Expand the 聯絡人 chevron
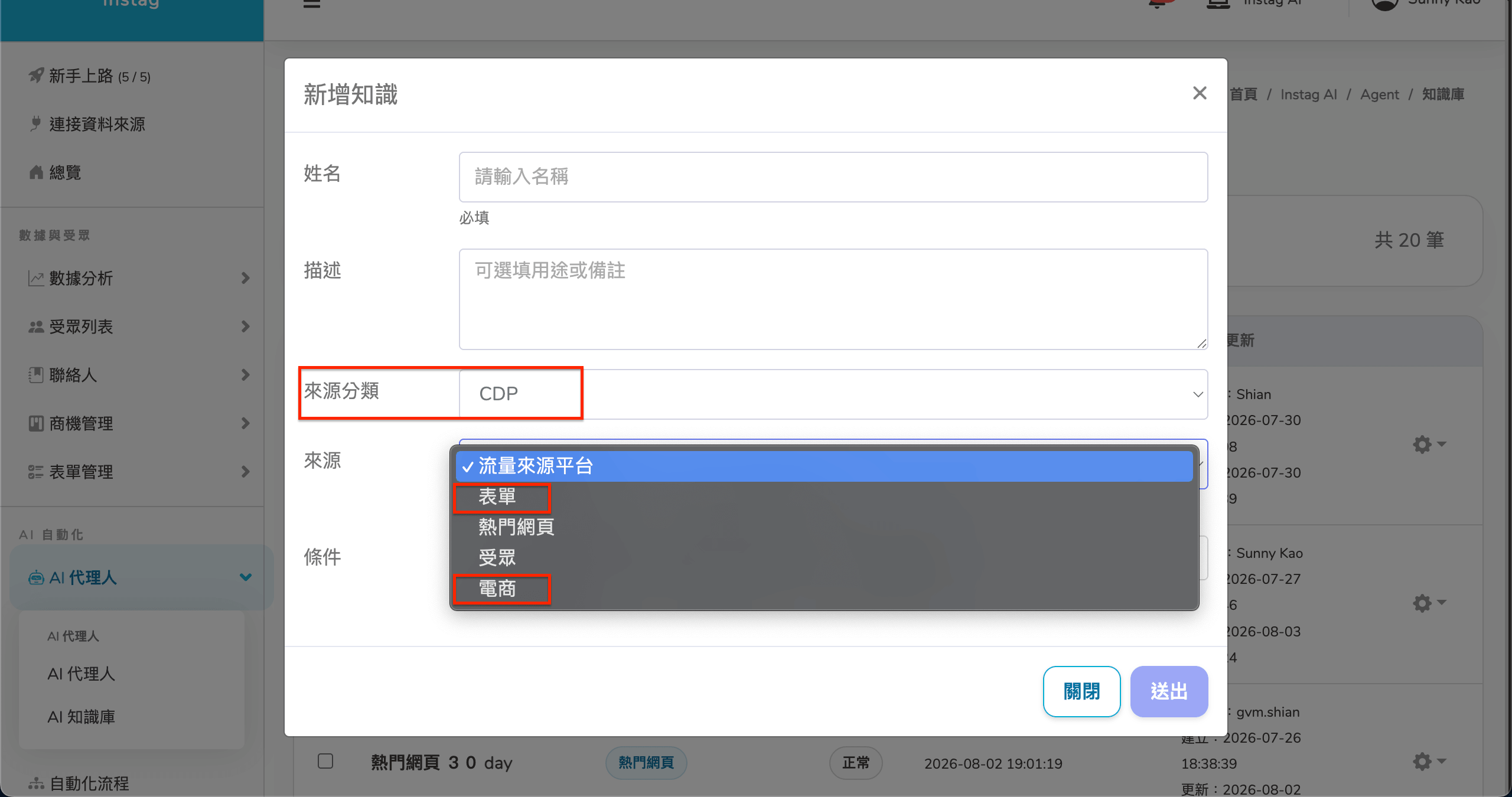 [x=246, y=375]
